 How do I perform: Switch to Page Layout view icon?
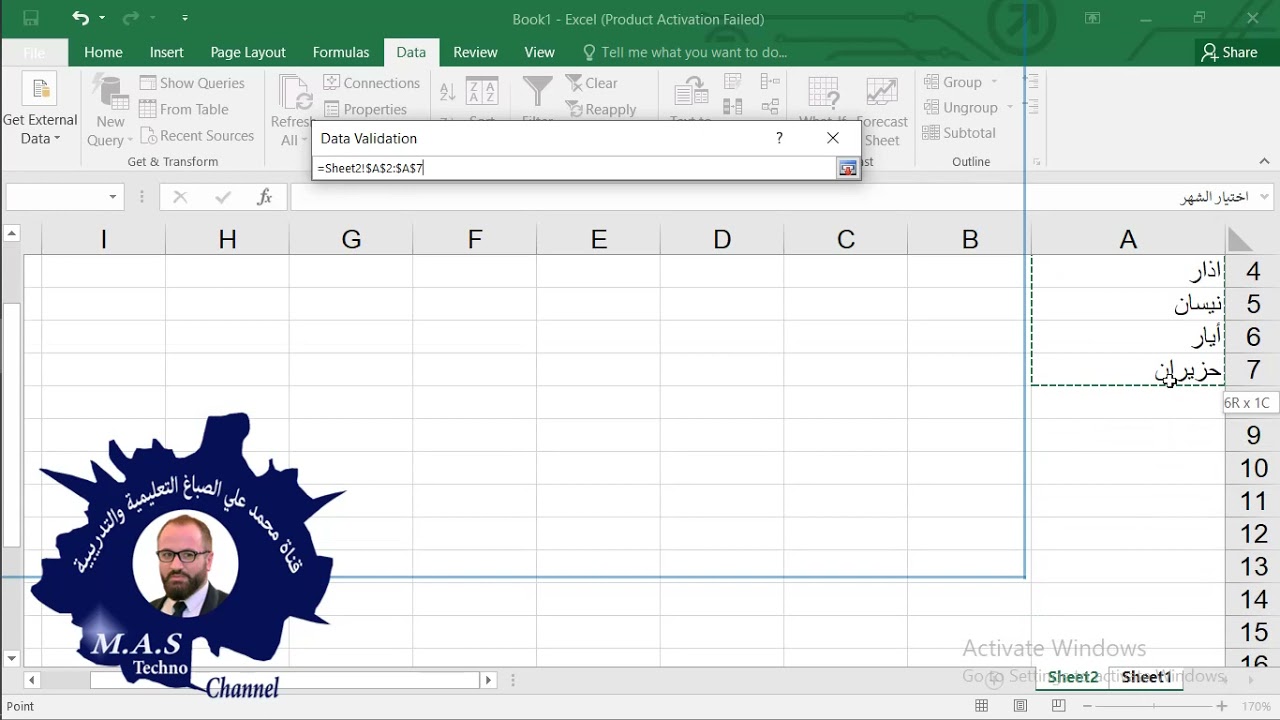(1020, 706)
